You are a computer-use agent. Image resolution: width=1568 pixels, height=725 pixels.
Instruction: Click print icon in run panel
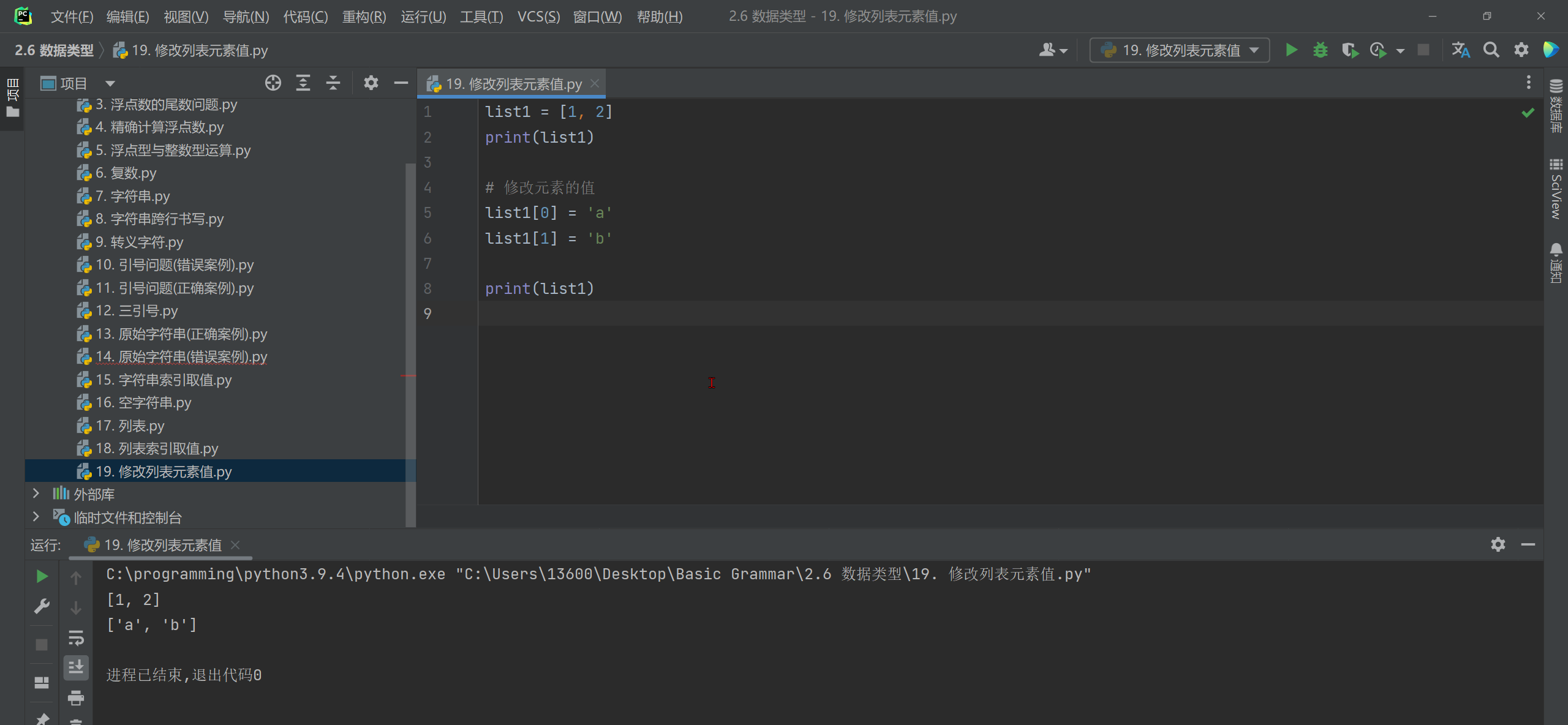[76, 697]
